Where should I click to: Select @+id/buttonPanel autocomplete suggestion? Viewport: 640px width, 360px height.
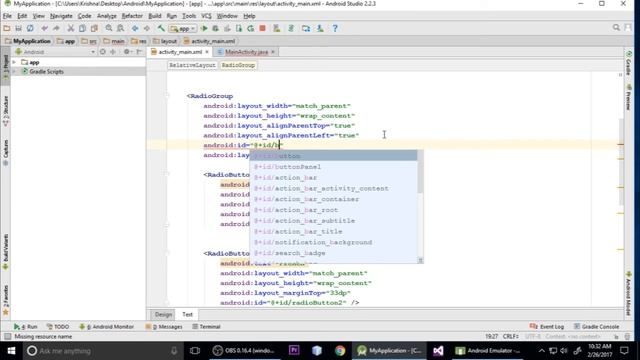click(x=333, y=167)
